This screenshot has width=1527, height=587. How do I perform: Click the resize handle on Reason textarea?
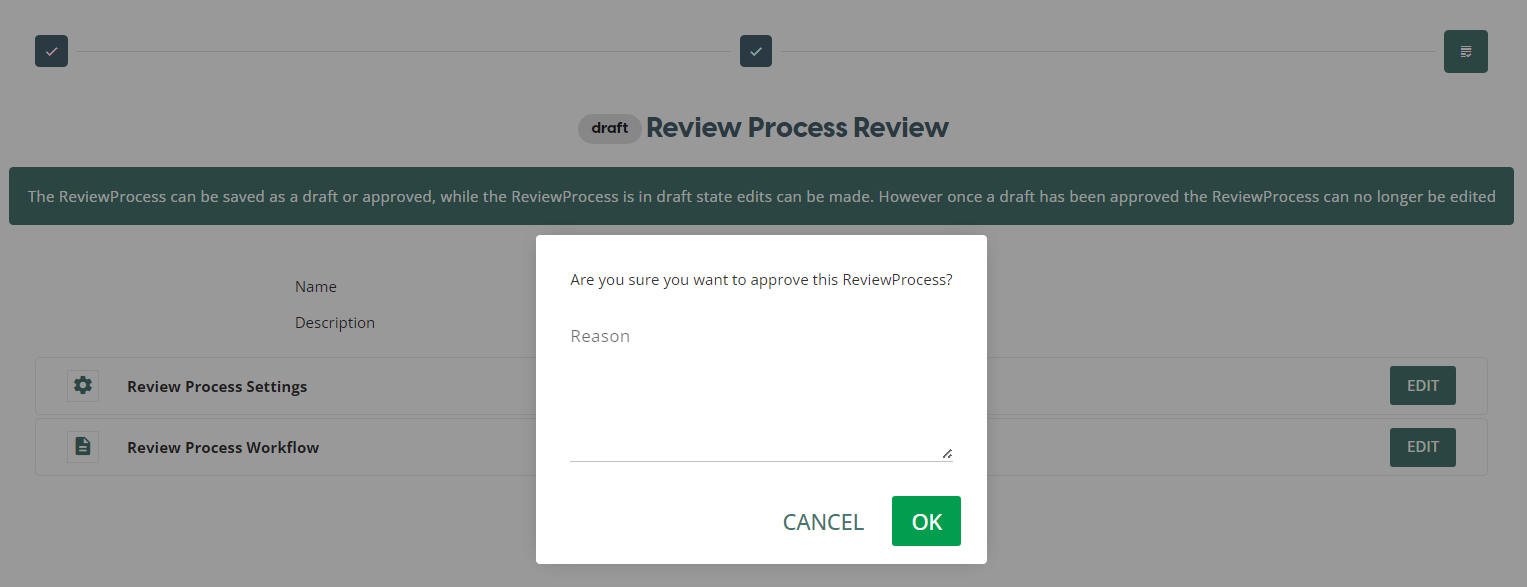946,453
